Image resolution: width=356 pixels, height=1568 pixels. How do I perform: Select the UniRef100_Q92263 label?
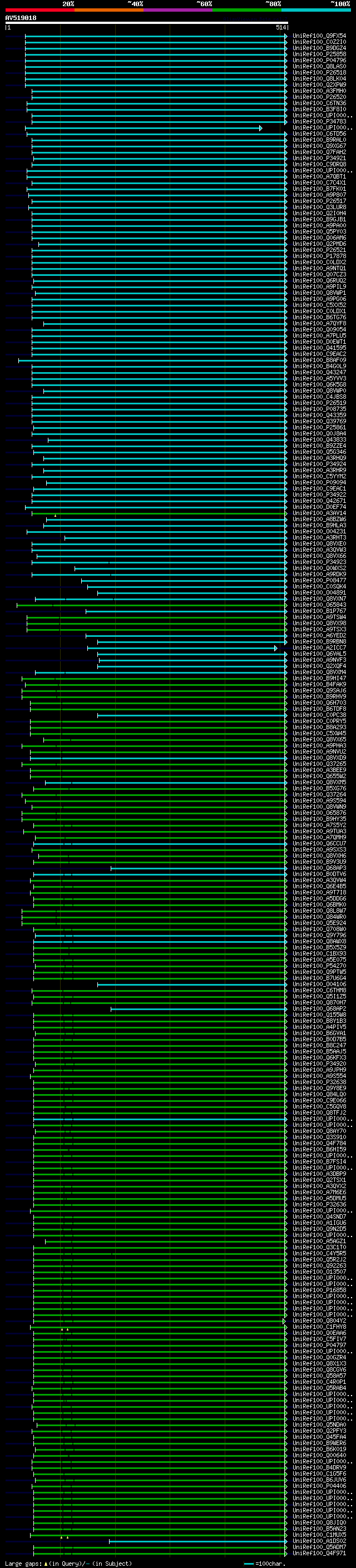pyautogui.click(x=319, y=1265)
